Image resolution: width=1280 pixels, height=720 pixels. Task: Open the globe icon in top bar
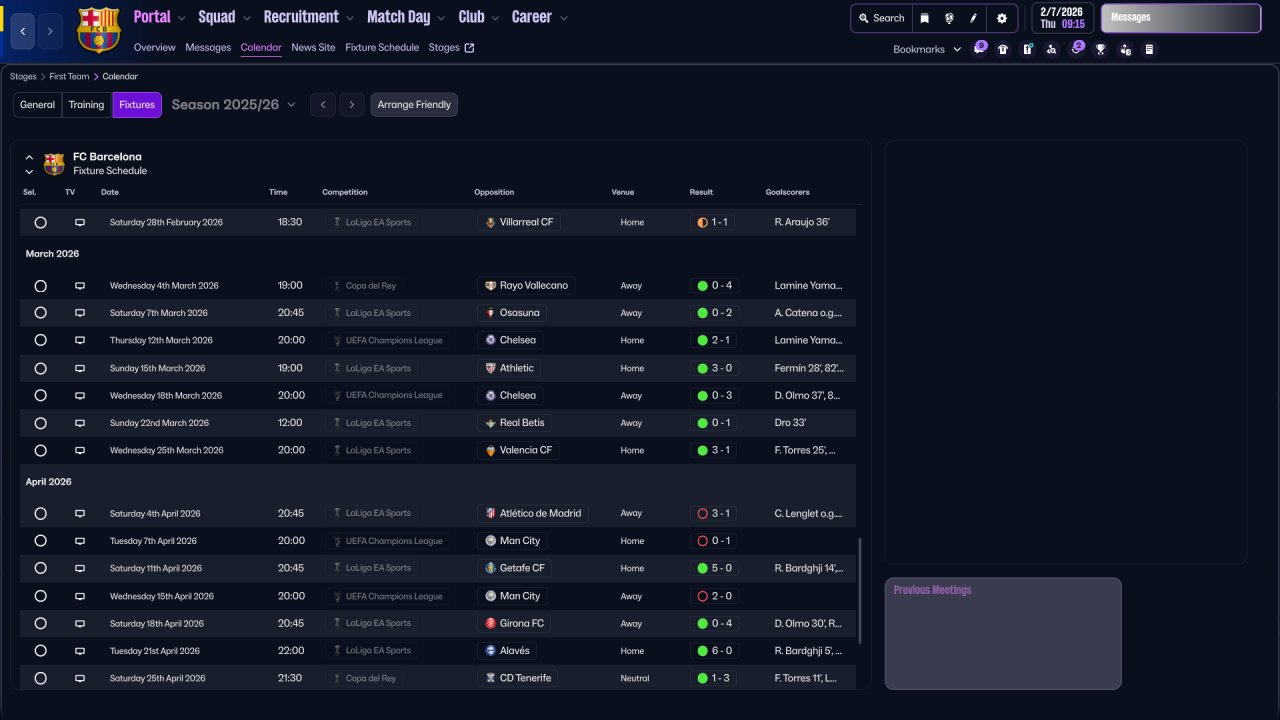coord(949,18)
